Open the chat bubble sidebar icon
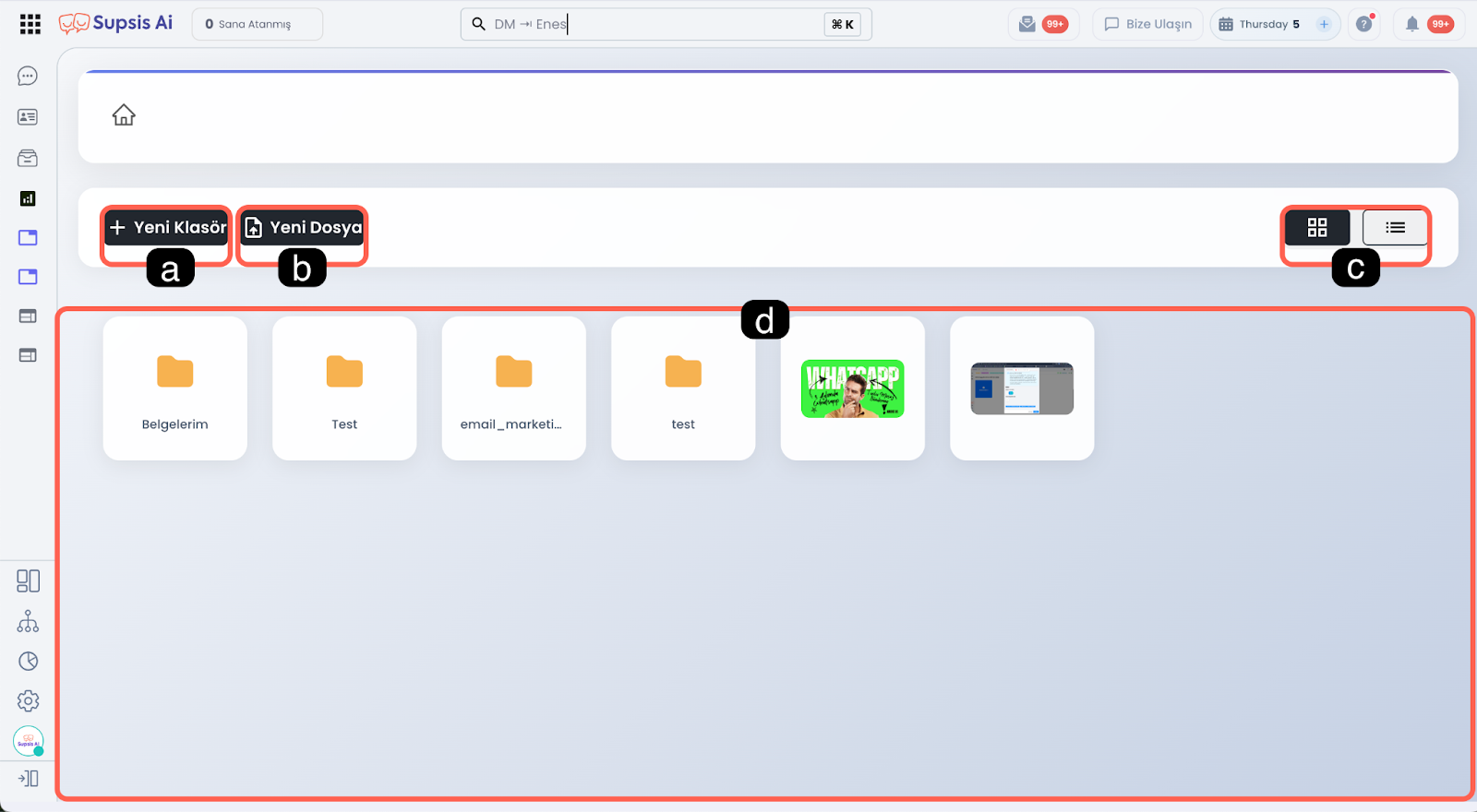The image size is (1477, 812). tap(28, 76)
